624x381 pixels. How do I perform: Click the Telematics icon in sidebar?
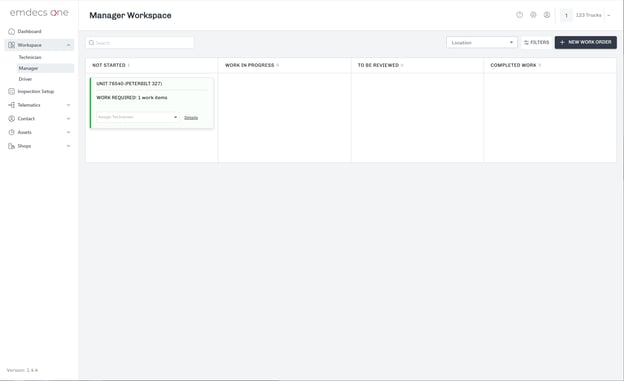tap(12, 105)
